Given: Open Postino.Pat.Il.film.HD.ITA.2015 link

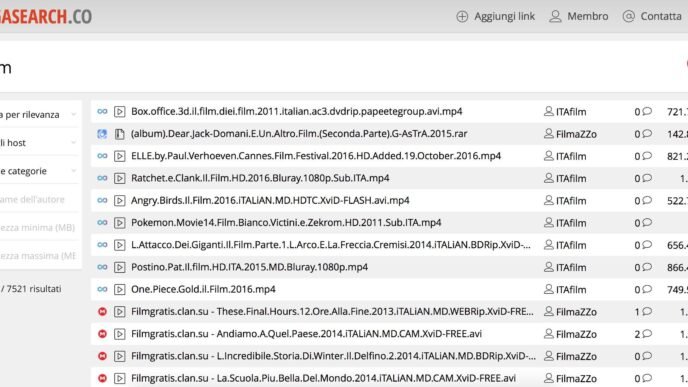Looking at the screenshot, I should coord(249,267).
